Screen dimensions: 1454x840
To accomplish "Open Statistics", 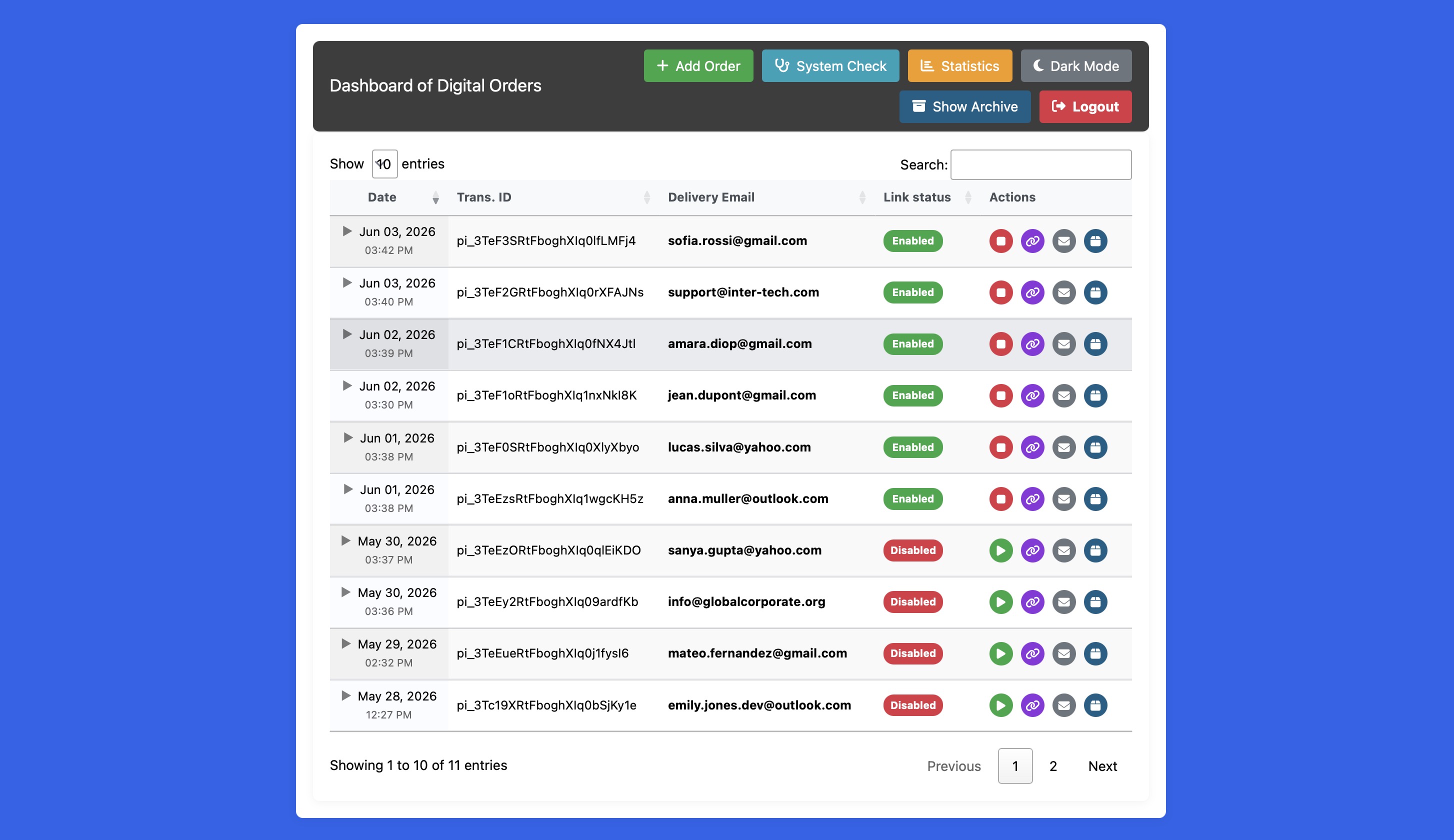I will tap(959, 66).
